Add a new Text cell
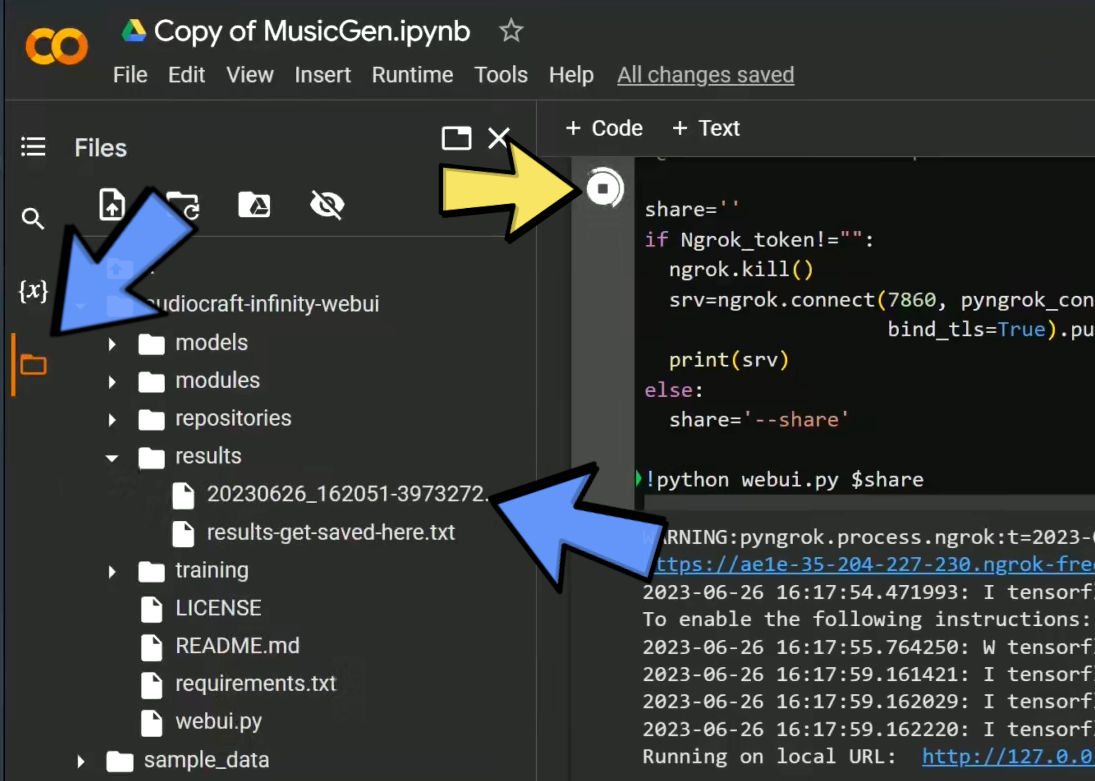 705,128
